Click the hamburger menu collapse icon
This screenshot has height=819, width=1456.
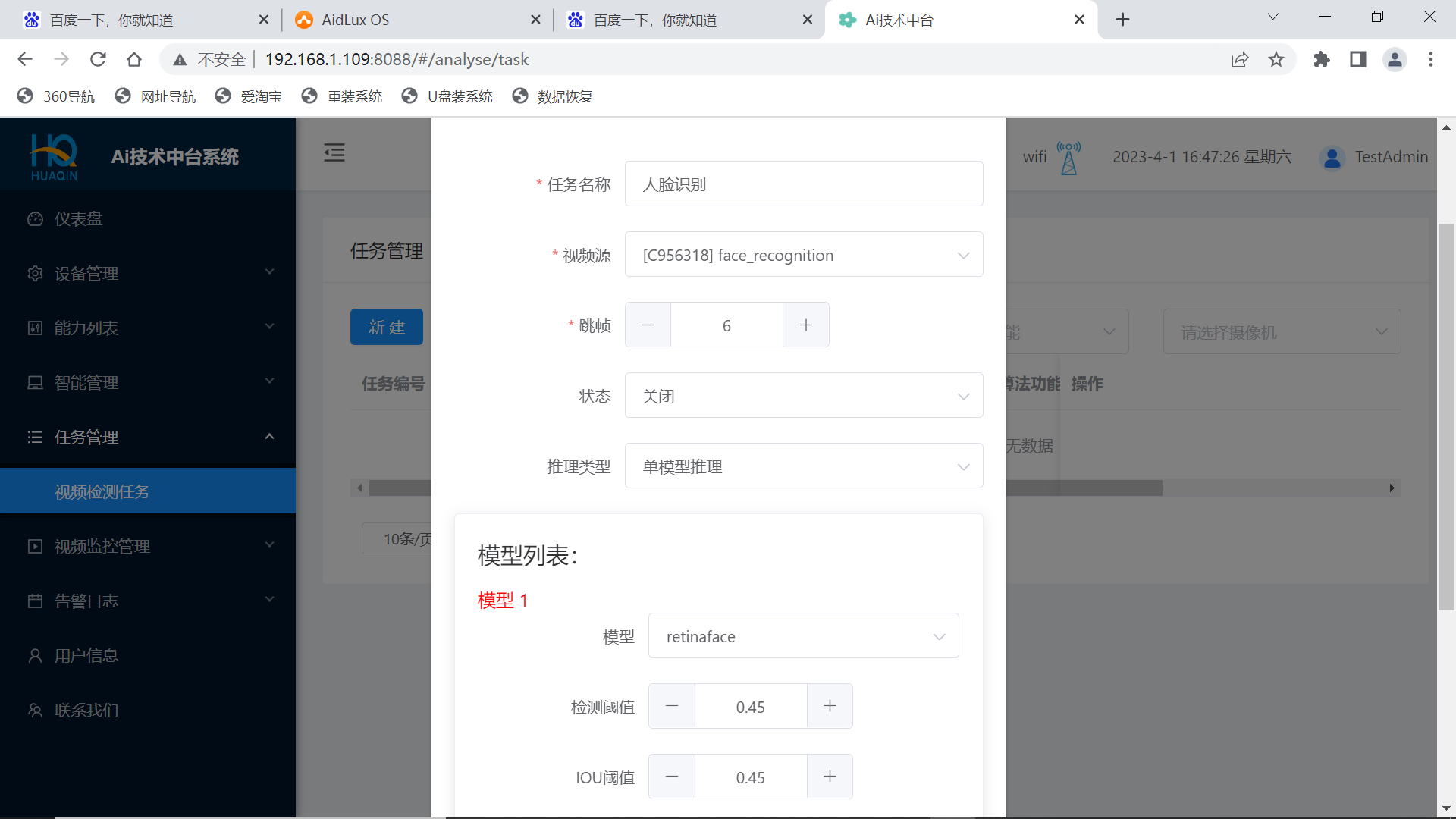334,152
